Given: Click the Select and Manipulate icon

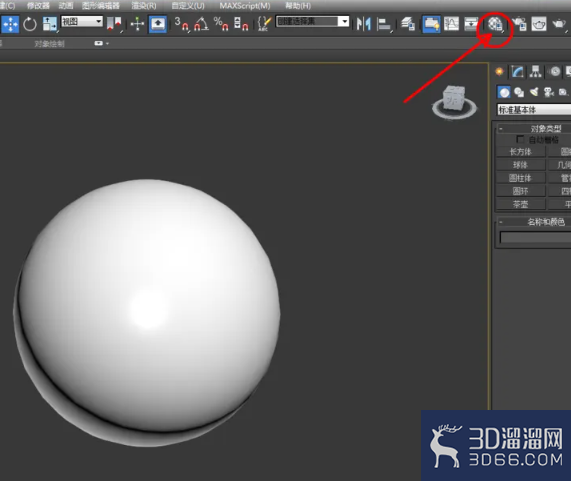Looking at the screenshot, I should (137, 24).
